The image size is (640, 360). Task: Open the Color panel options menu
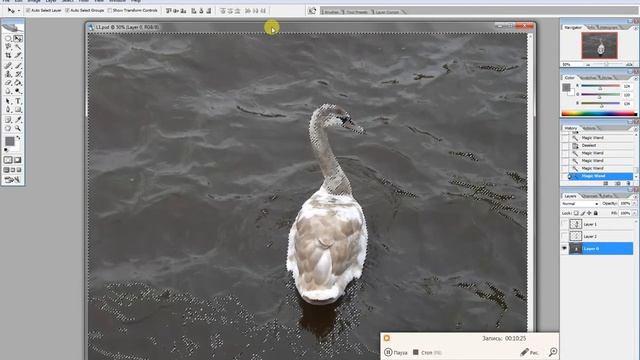pos(635,78)
